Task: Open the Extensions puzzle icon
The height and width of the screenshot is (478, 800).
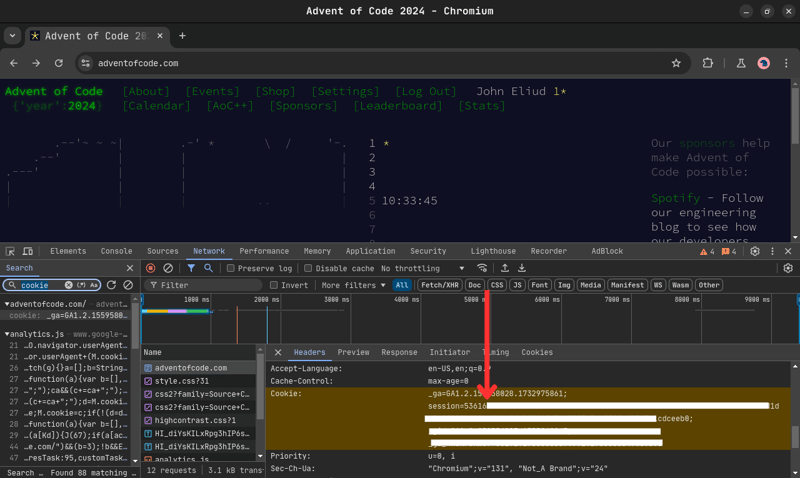Action: (x=708, y=63)
